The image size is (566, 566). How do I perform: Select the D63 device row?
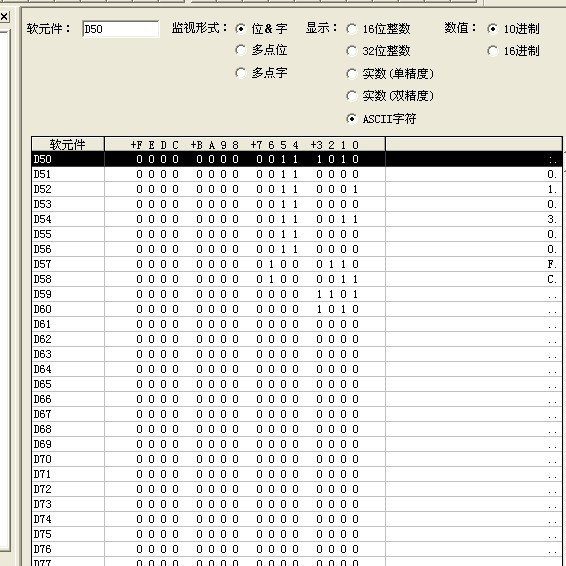[x=297, y=354]
